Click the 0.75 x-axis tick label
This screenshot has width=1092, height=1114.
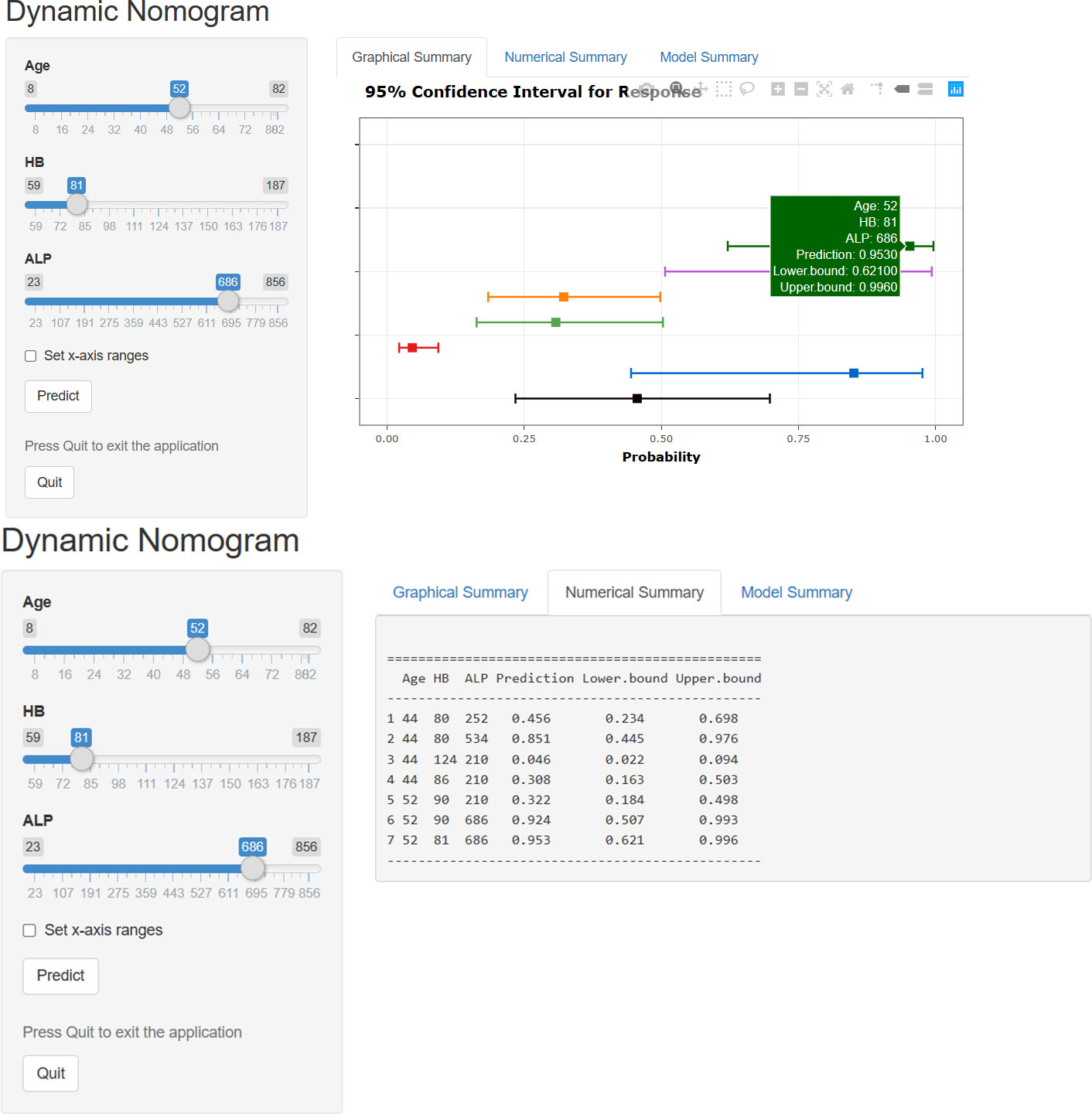[798, 438]
